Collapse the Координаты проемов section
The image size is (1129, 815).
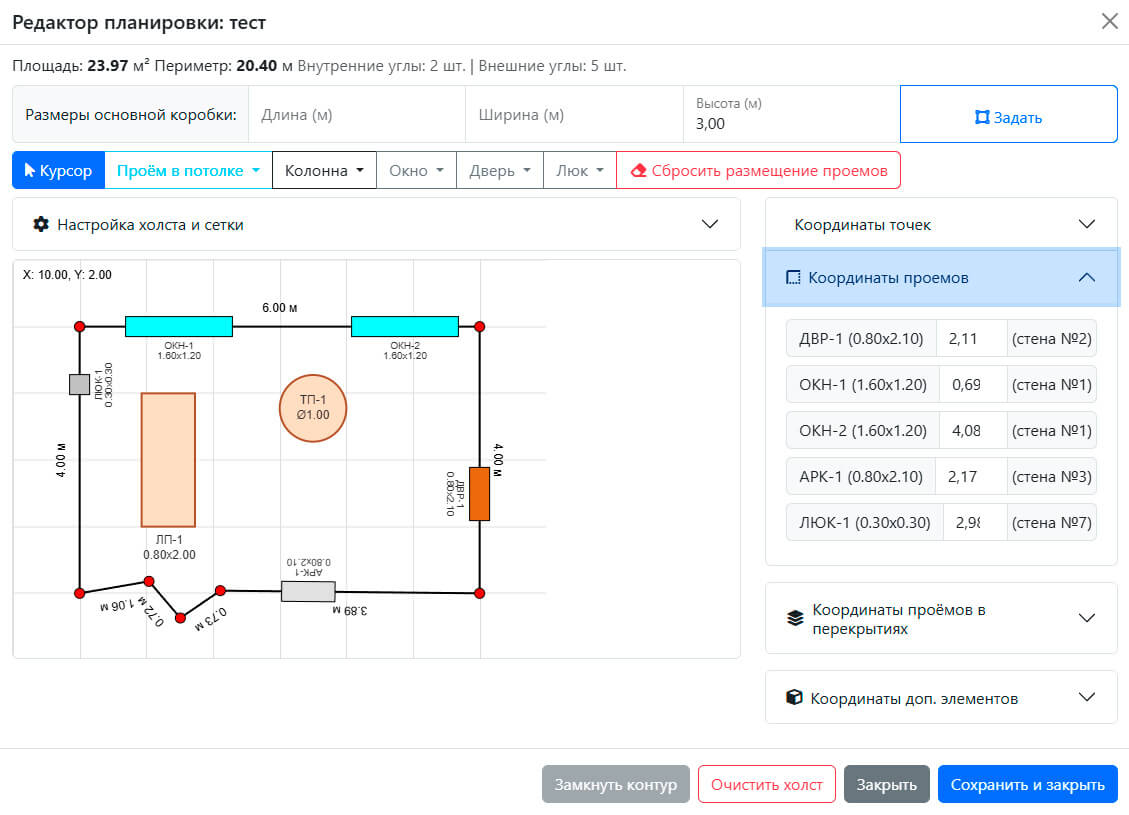(941, 278)
